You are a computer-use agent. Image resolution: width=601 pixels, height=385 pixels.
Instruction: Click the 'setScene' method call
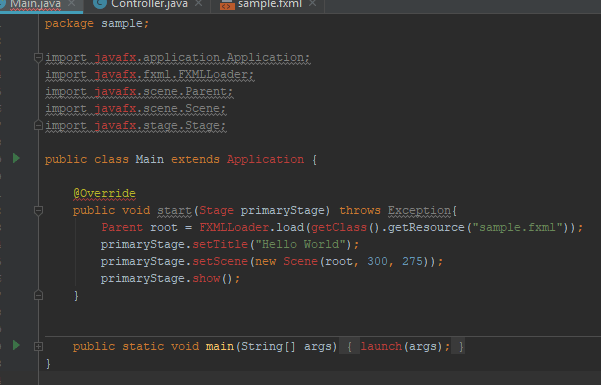[220, 262]
